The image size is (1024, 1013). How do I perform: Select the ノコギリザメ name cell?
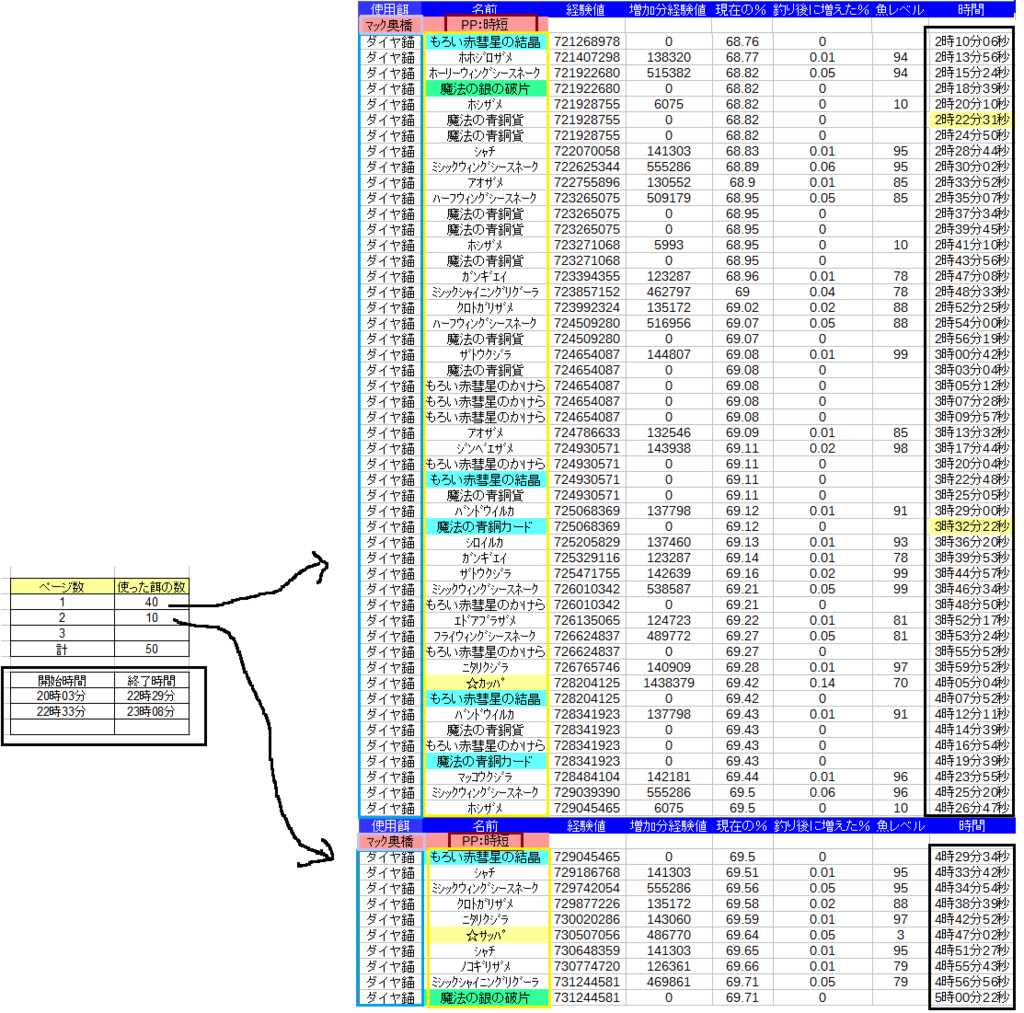tap(485, 966)
